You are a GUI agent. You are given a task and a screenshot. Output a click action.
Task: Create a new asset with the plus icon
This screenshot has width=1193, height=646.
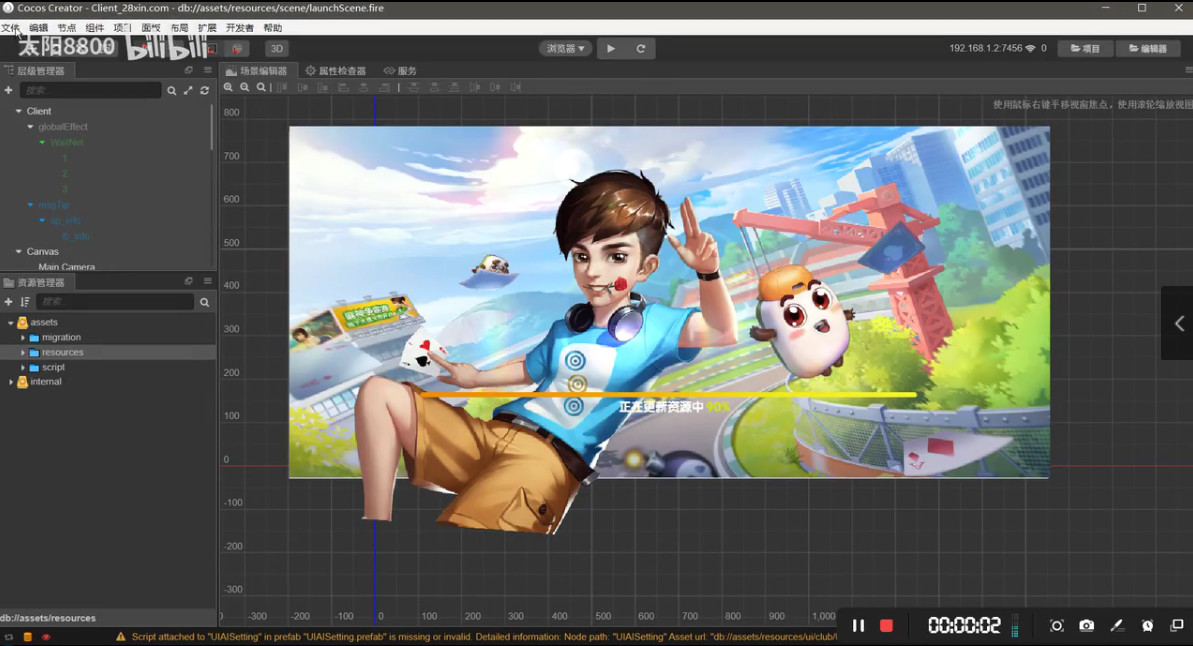[8, 302]
